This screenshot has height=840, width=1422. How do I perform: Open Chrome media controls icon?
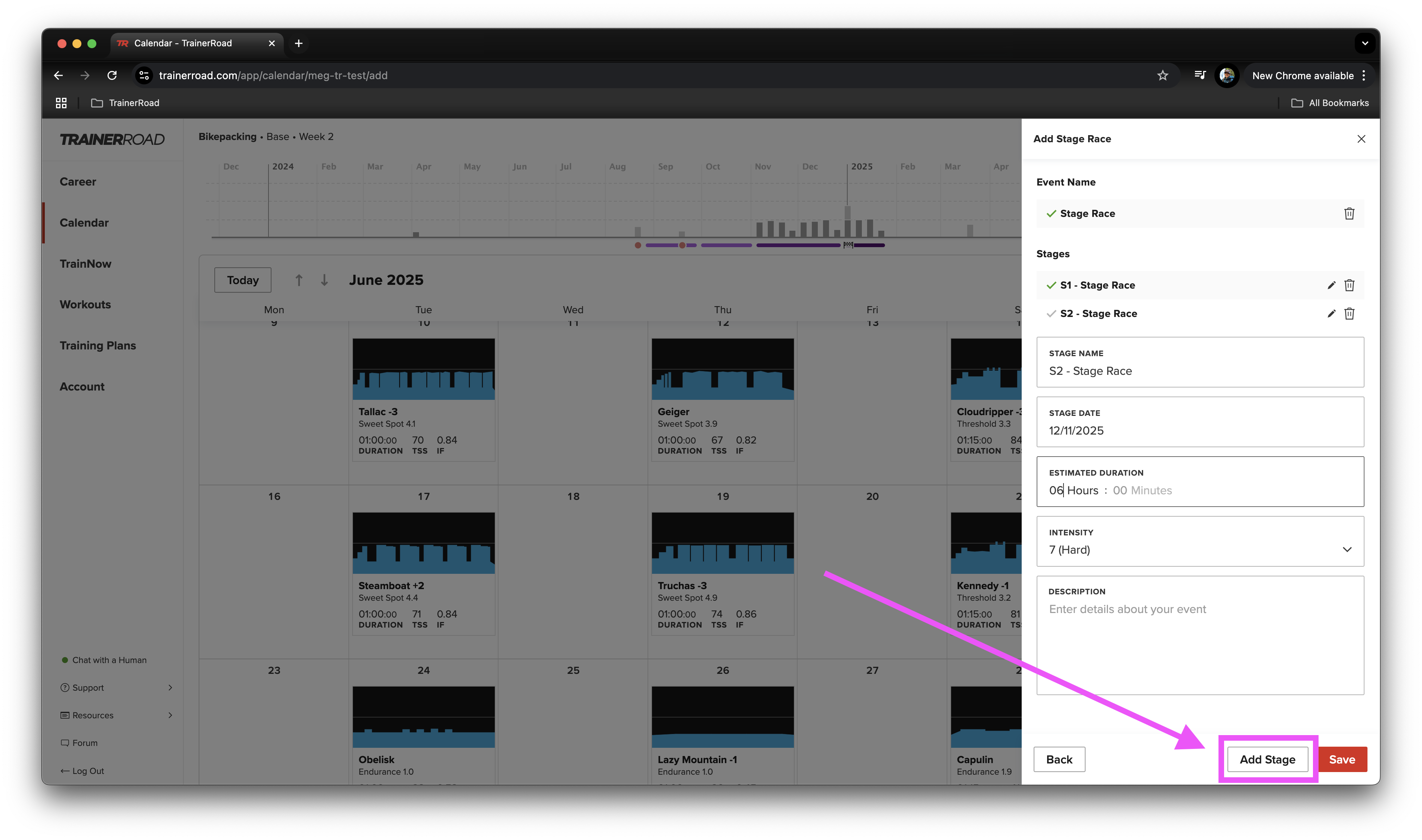[x=1199, y=75]
